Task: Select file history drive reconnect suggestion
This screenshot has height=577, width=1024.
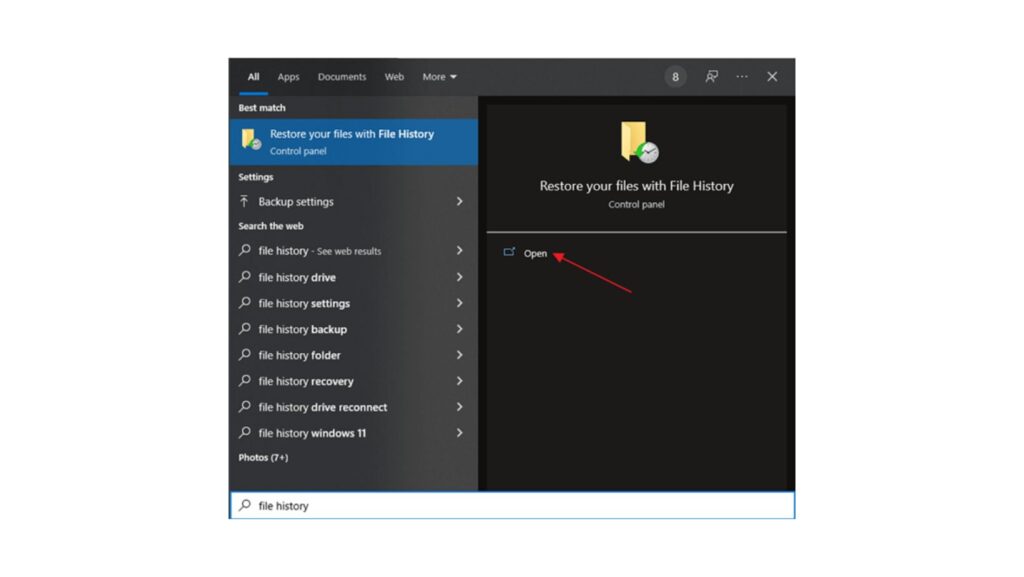Action: point(353,407)
